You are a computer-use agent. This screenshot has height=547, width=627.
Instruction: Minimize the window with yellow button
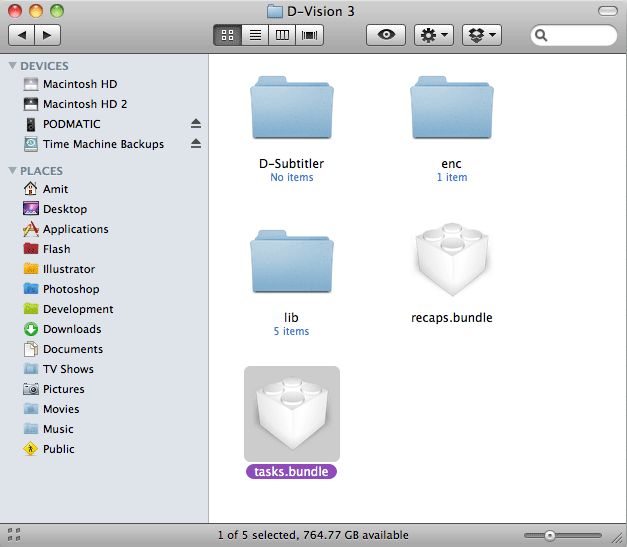coord(36,11)
